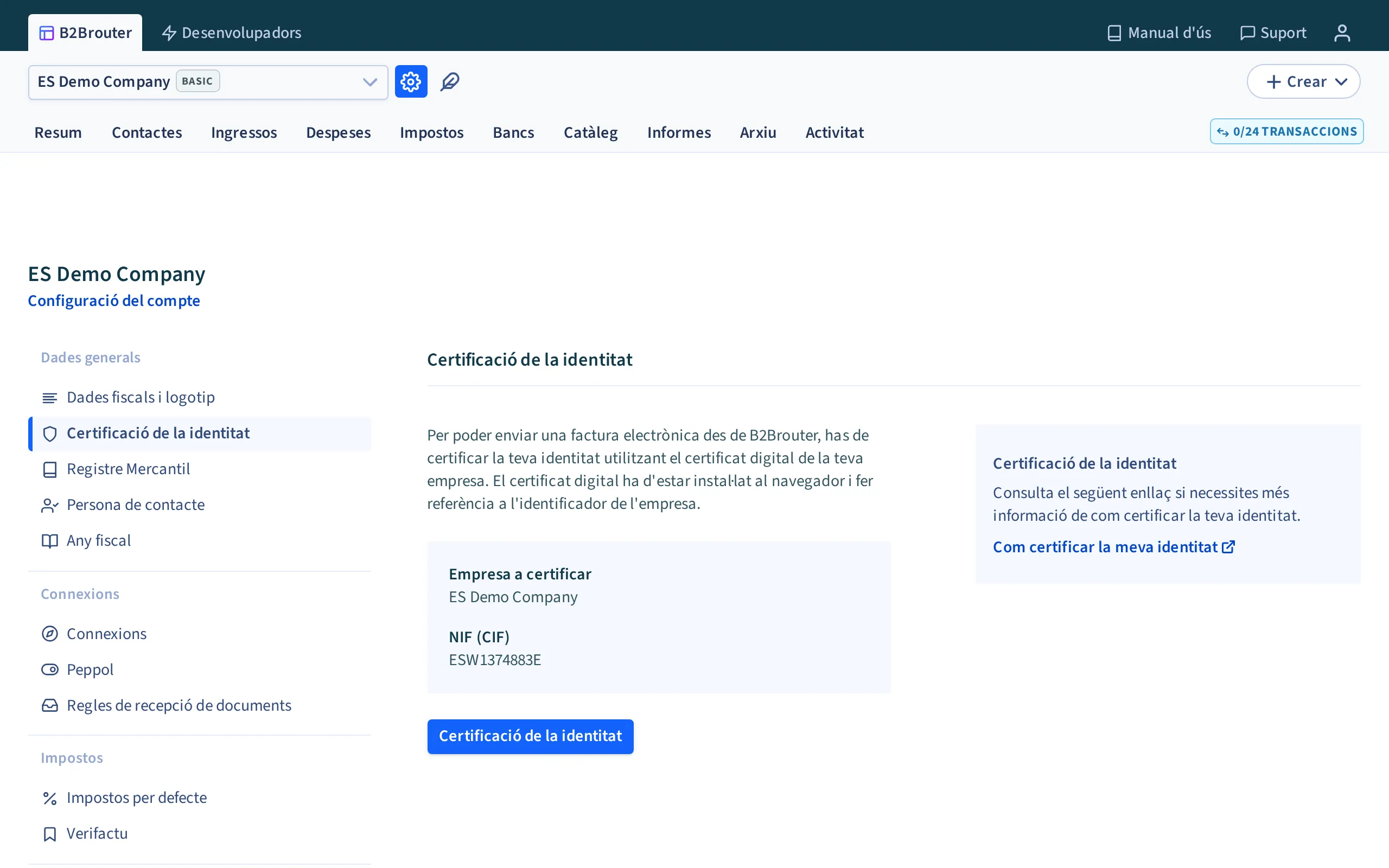Open the blue settings gear icon
Image resolution: width=1389 pixels, height=868 pixels.
[411, 81]
